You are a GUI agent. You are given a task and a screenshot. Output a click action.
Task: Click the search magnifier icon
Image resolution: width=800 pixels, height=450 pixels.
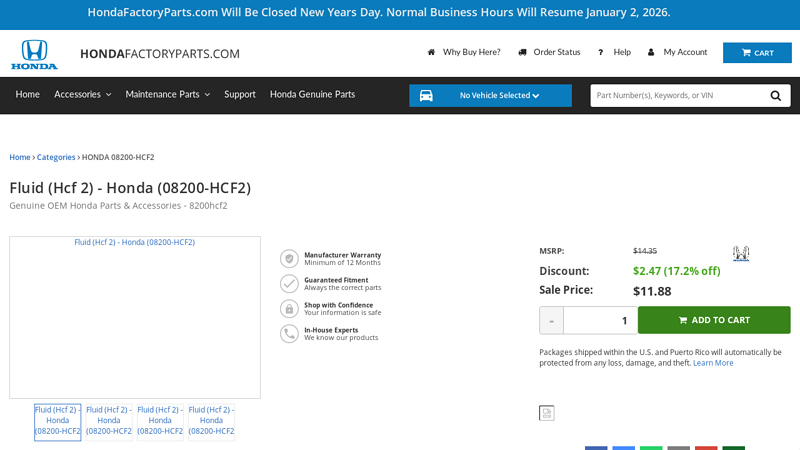point(776,96)
